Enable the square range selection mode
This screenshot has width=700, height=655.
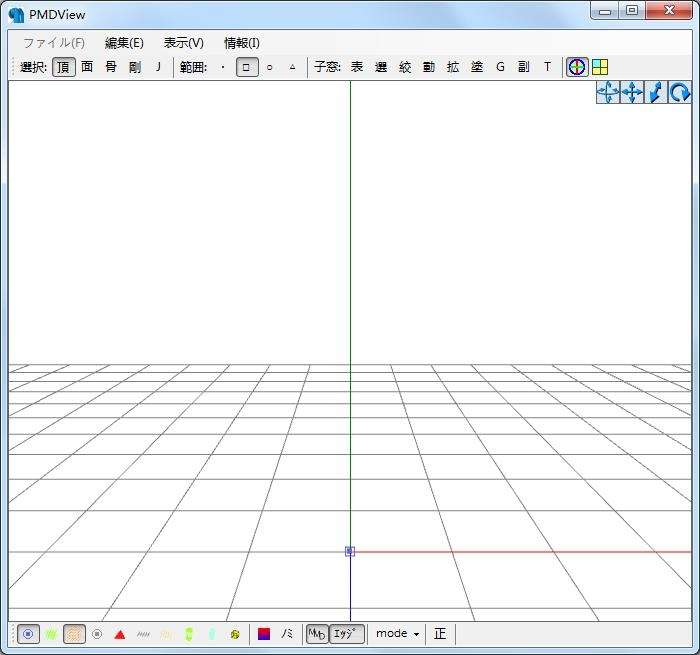click(246, 67)
